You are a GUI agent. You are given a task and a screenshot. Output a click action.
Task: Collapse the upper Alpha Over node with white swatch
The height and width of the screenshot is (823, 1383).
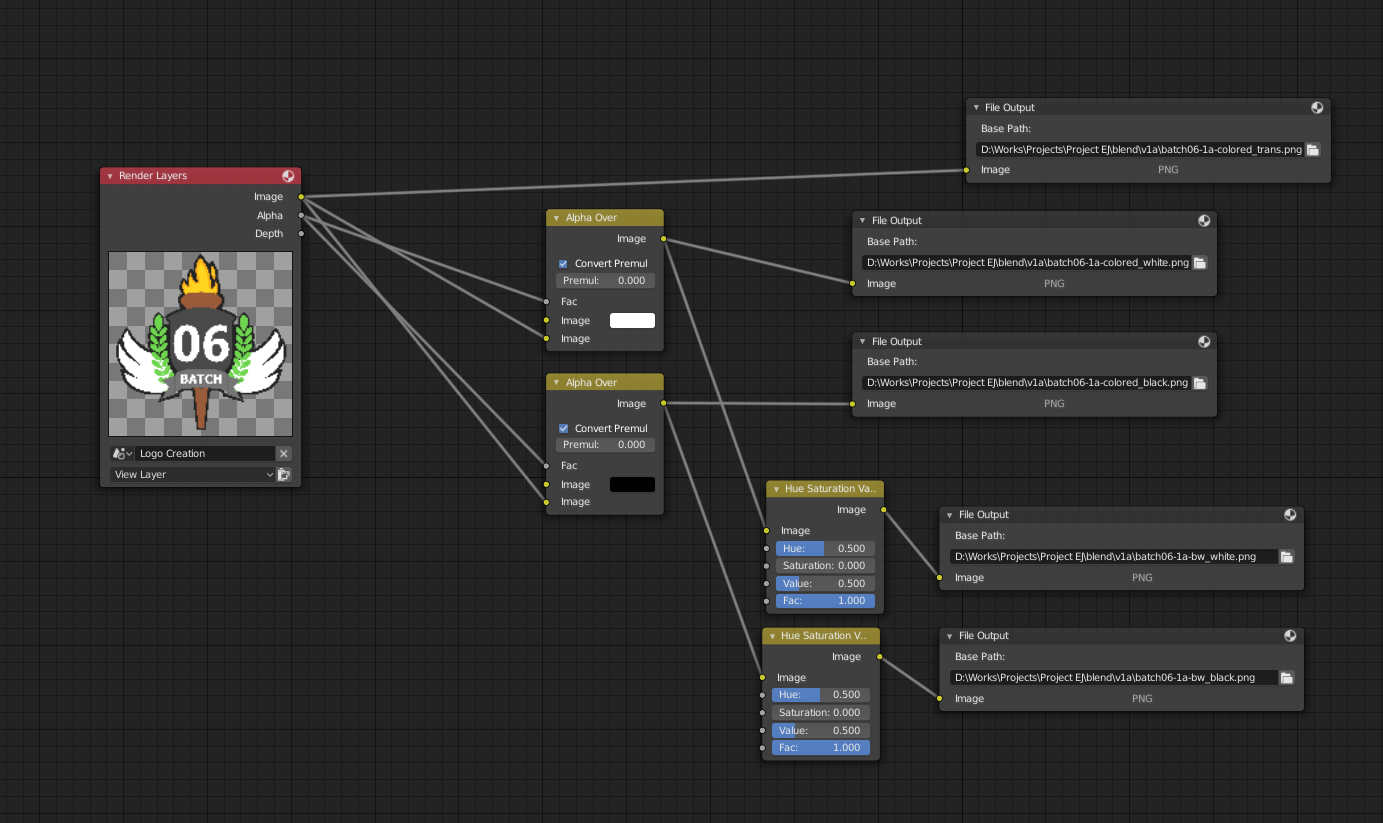[x=557, y=218]
